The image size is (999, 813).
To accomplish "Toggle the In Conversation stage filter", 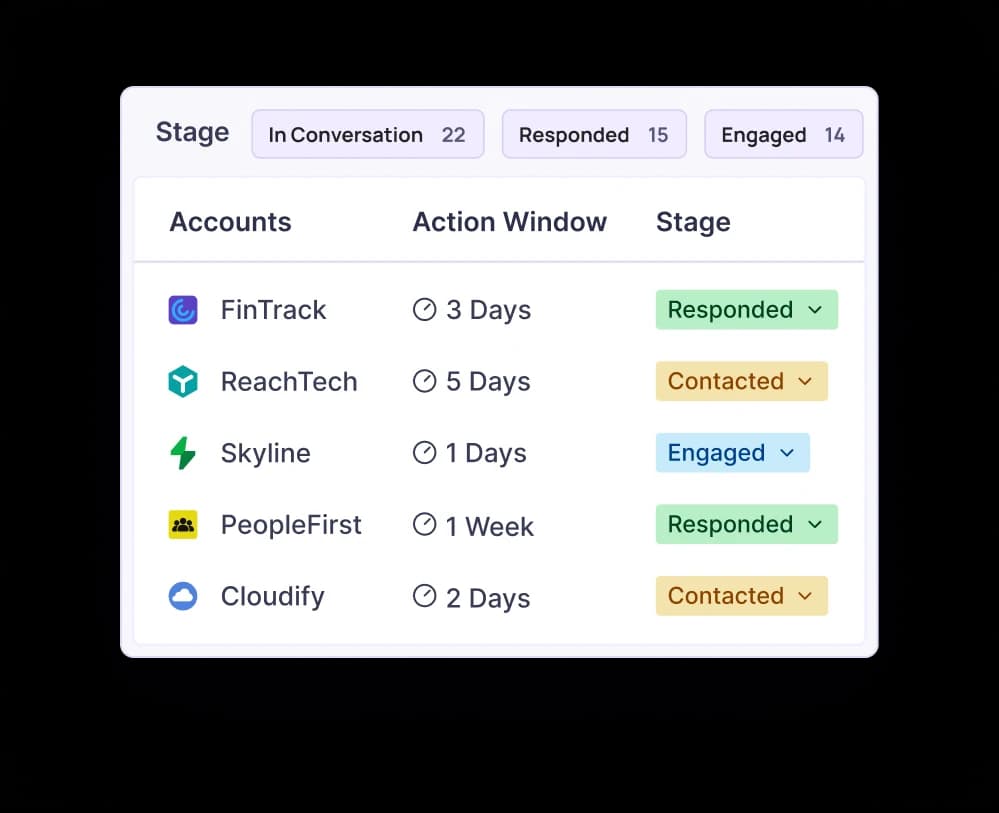I will pos(367,134).
